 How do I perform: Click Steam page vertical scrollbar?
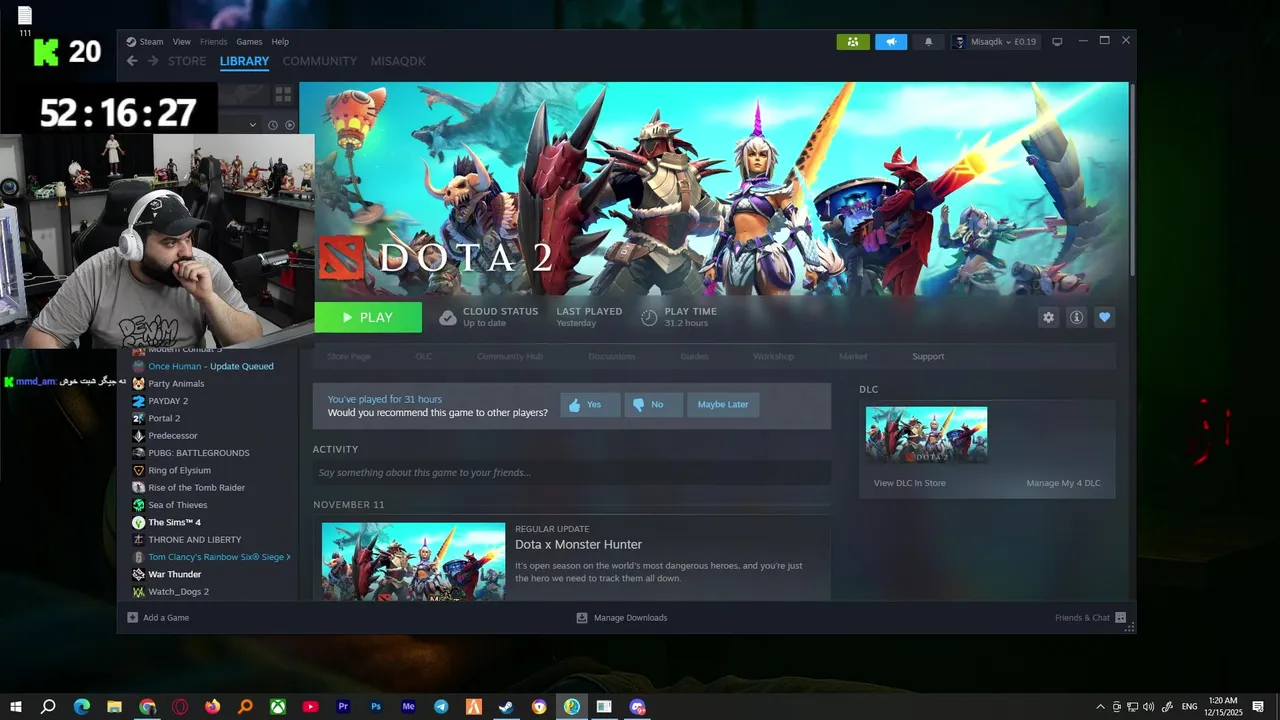pos(1132,180)
